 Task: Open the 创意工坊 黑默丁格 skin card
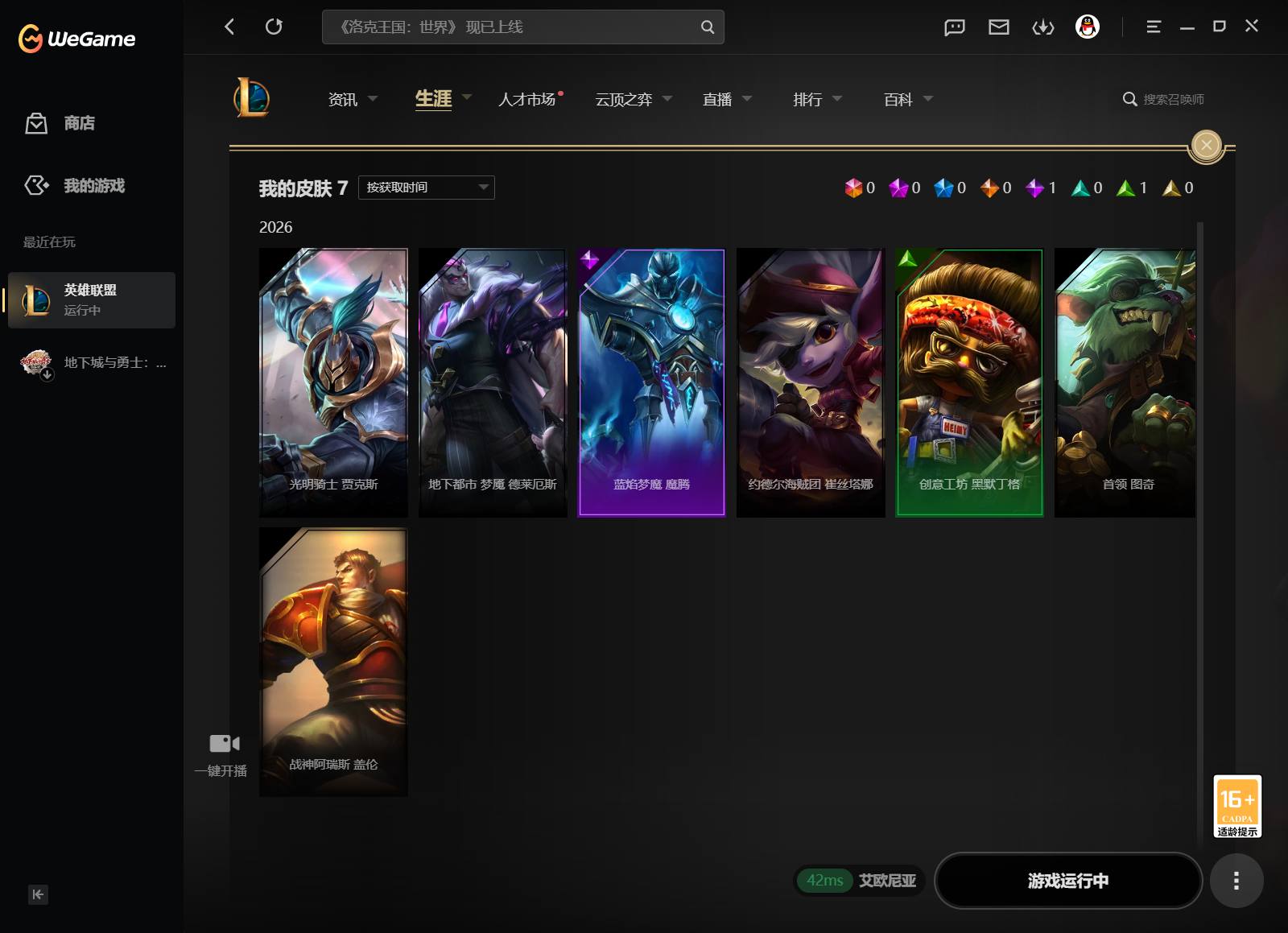pos(969,382)
